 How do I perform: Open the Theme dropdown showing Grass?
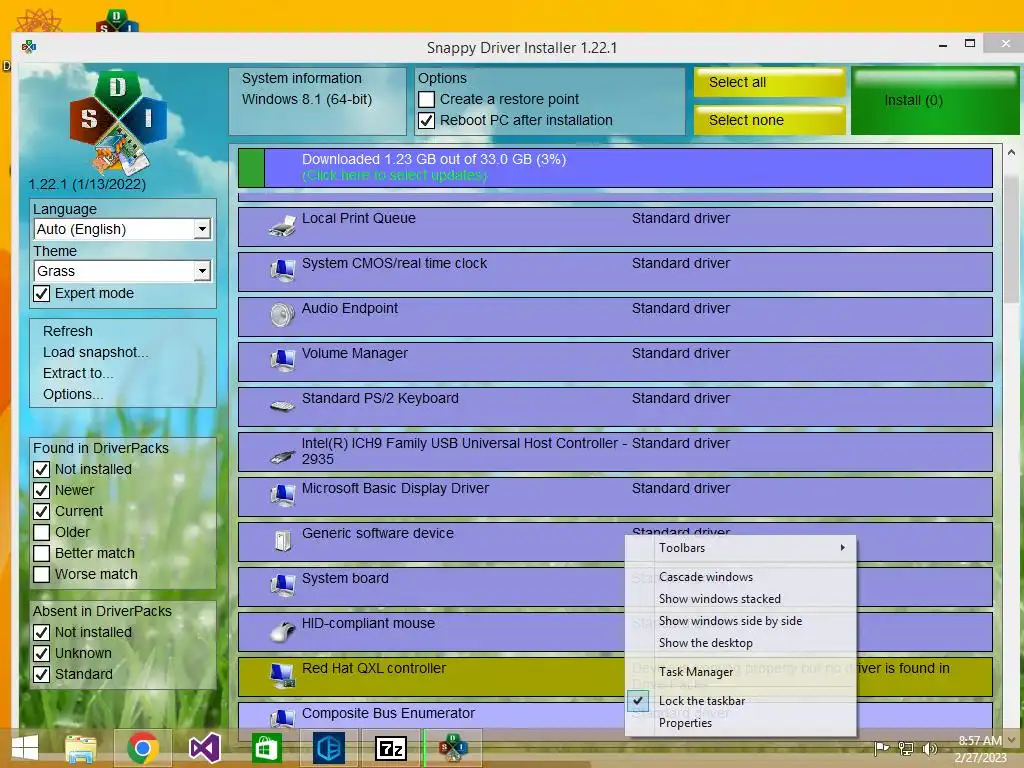(122, 271)
